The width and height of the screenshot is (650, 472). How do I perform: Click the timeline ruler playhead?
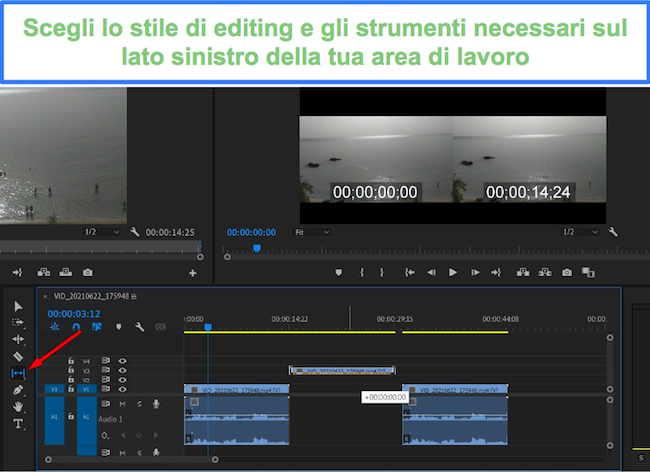(208, 327)
